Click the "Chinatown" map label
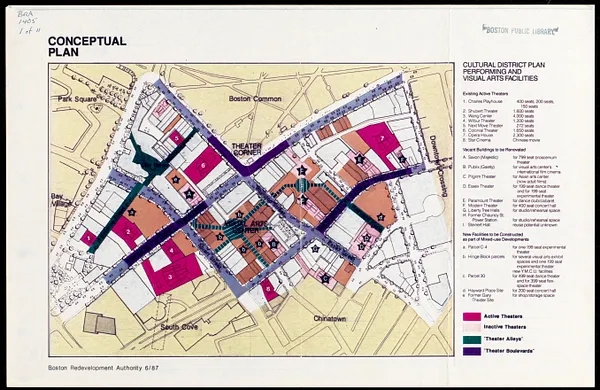Viewport: 600px width, 390px height. point(329,318)
